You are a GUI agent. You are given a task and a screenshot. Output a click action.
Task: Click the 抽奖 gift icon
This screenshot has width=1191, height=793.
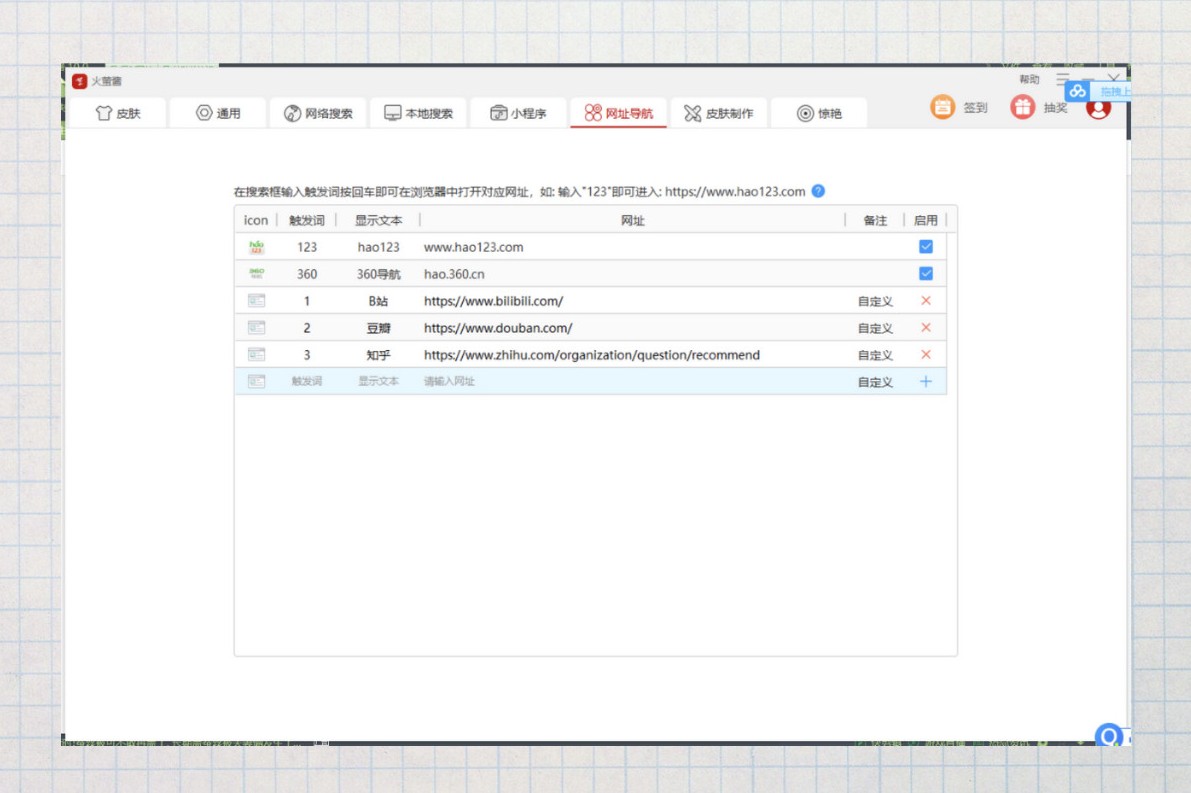[1022, 107]
